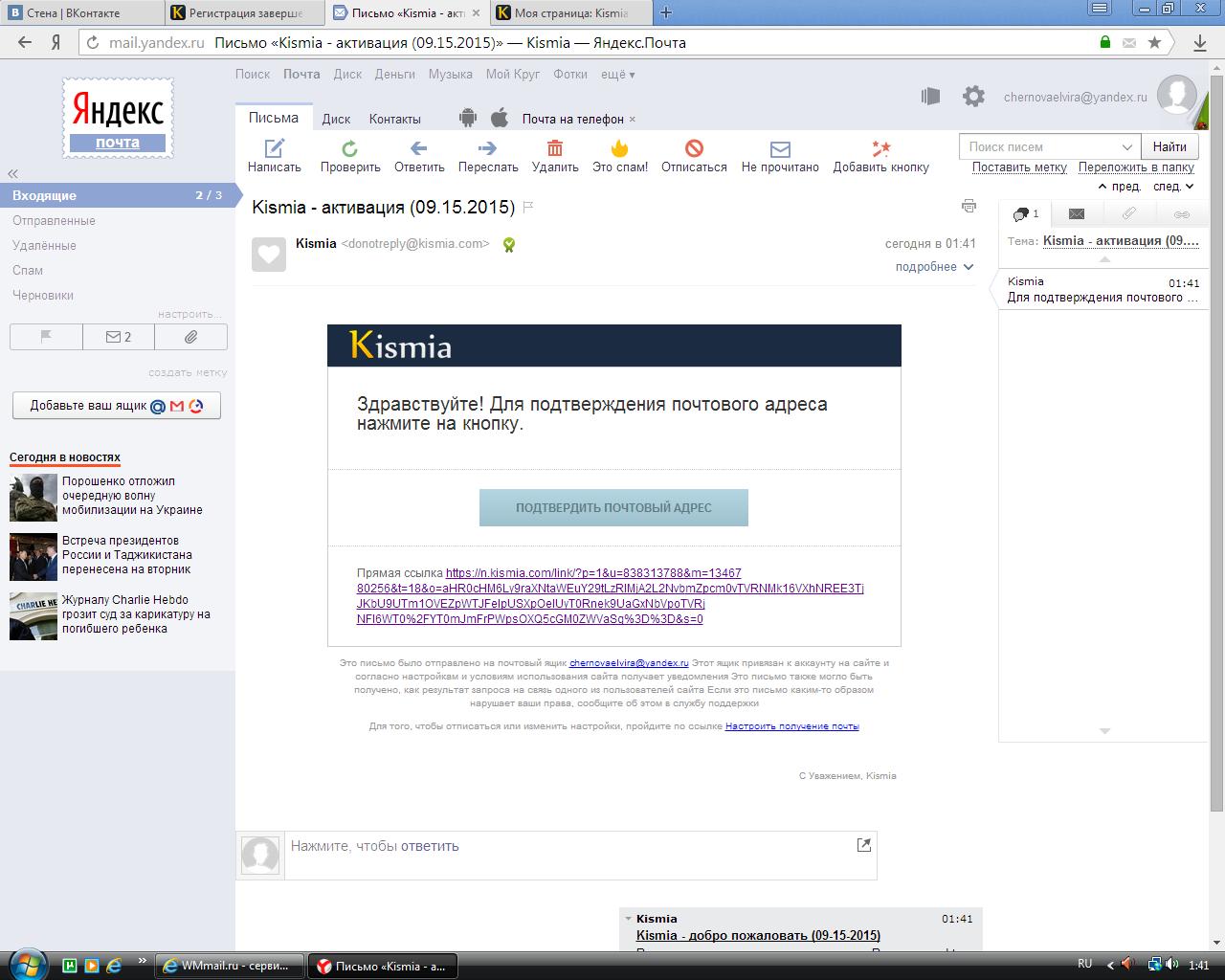
Task: Open the WMmail.ru taskbar window
Action: tap(230, 966)
